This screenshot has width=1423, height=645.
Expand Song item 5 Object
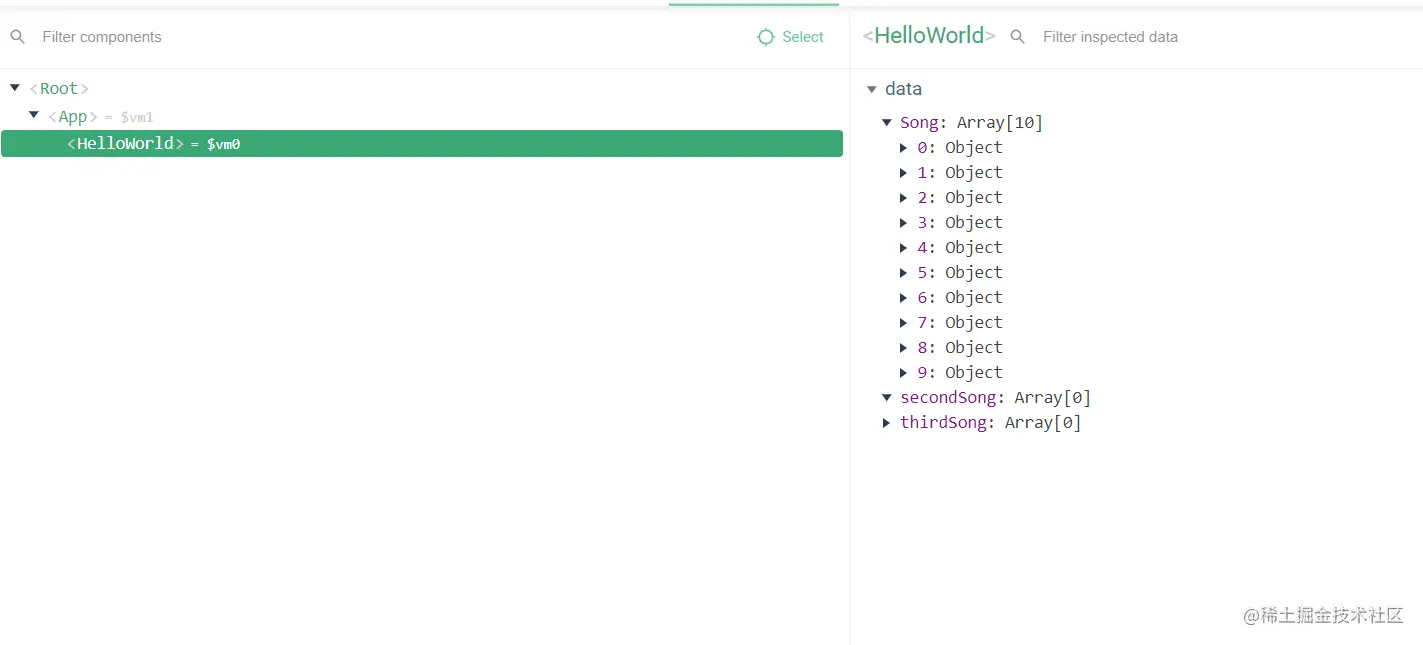tap(904, 273)
